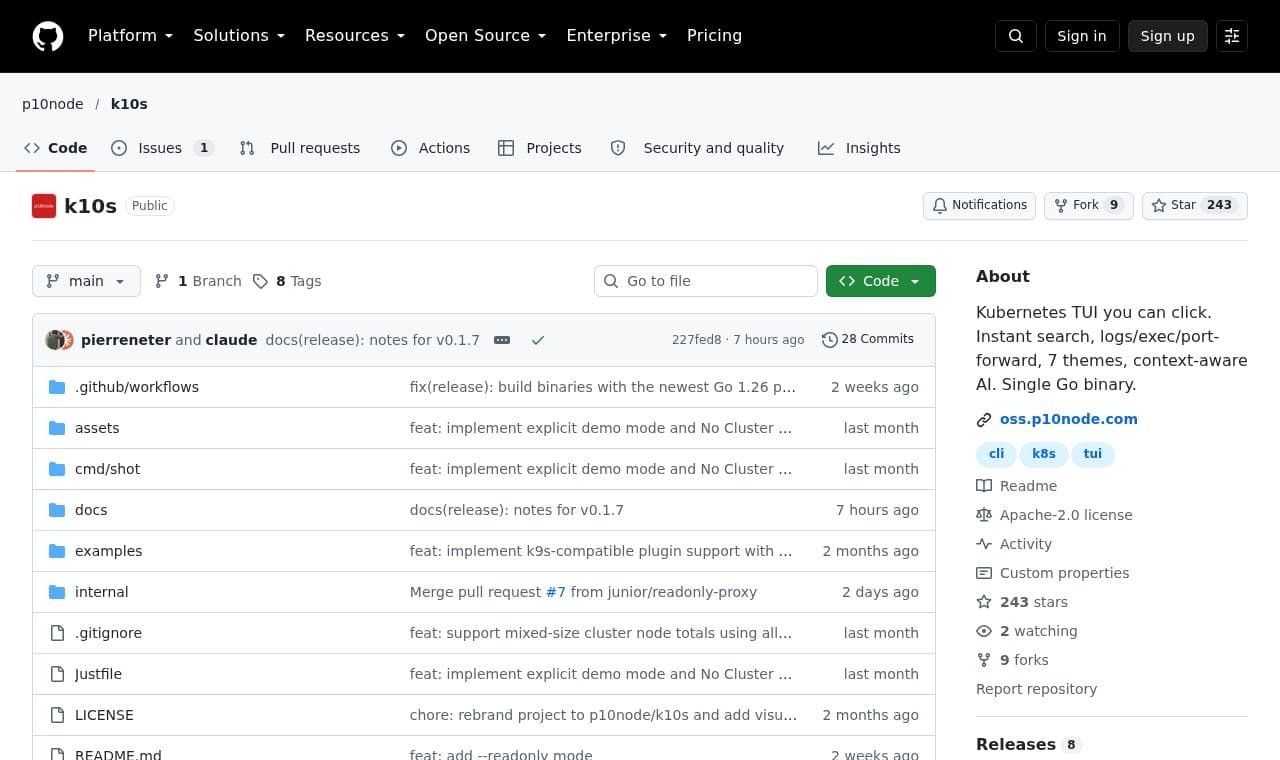Click the tag icon next to 8 Tags
The image size is (1280, 760).
[260, 281]
